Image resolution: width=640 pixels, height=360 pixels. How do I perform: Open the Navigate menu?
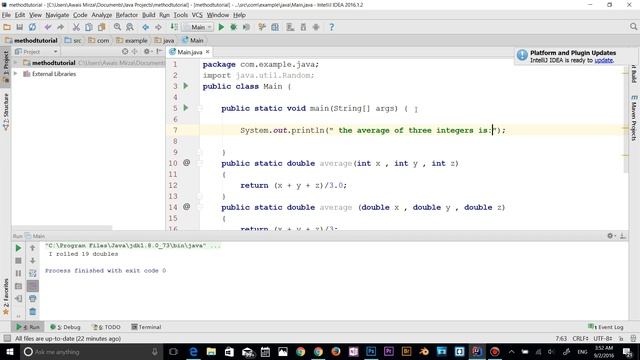(x=57, y=15)
